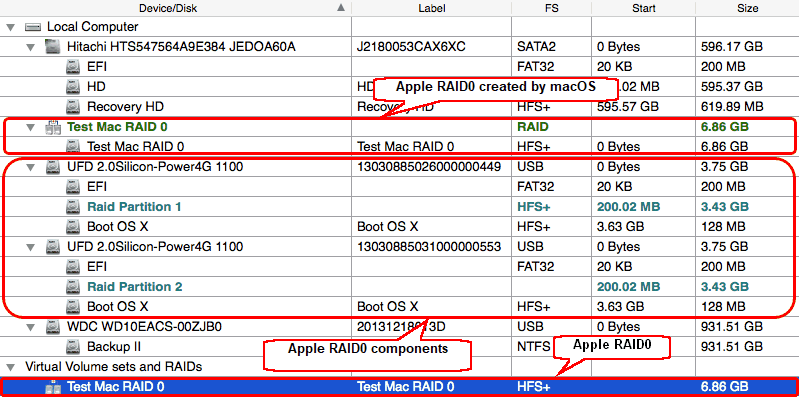Select the HD partition row
The width and height of the screenshot is (799, 397).
(400, 87)
